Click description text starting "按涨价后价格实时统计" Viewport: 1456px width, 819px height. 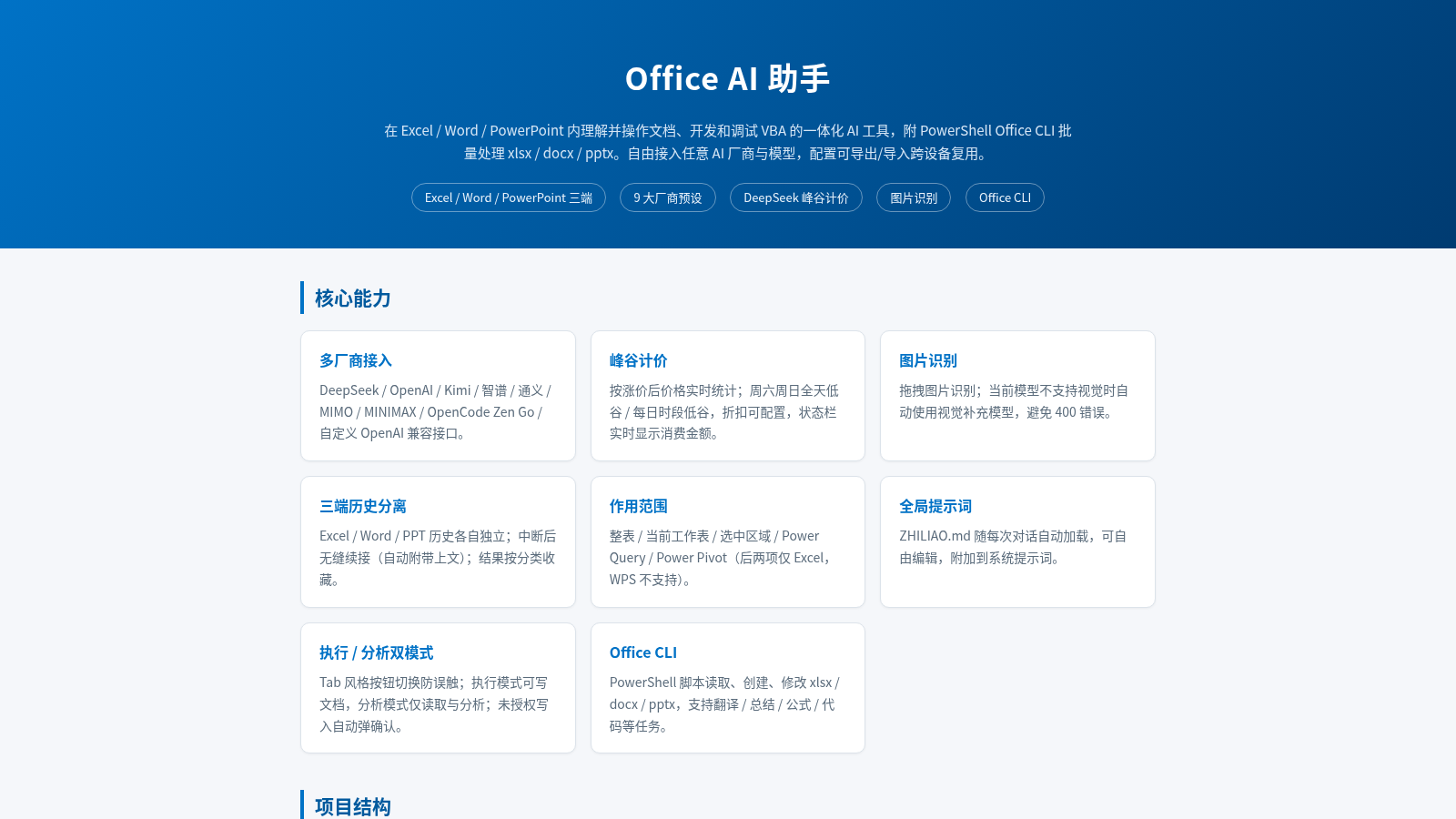pos(724,412)
